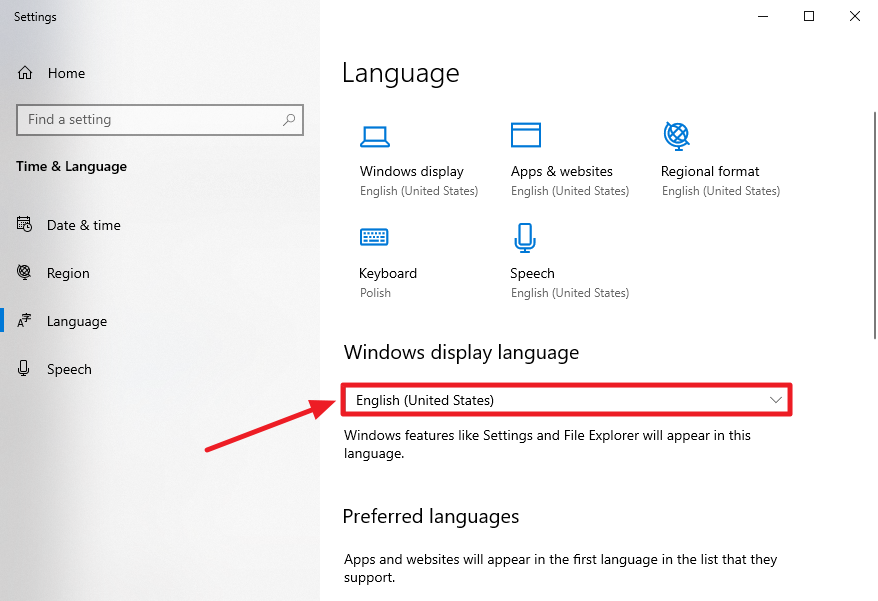Open the Windows display language dropdown
This screenshot has height=601, width=878.
pos(775,399)
